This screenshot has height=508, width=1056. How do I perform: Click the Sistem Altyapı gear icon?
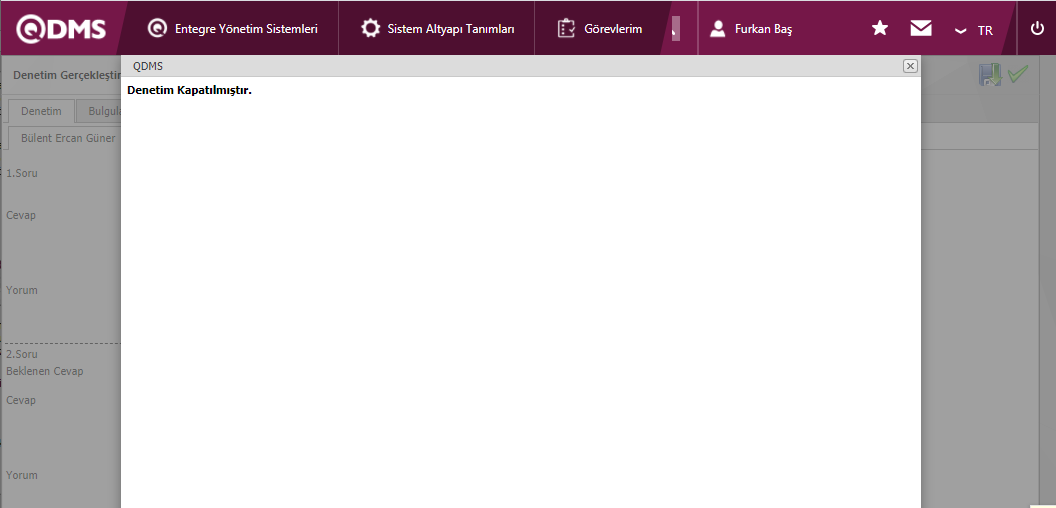pyautogui.click(x=370, y=29)
